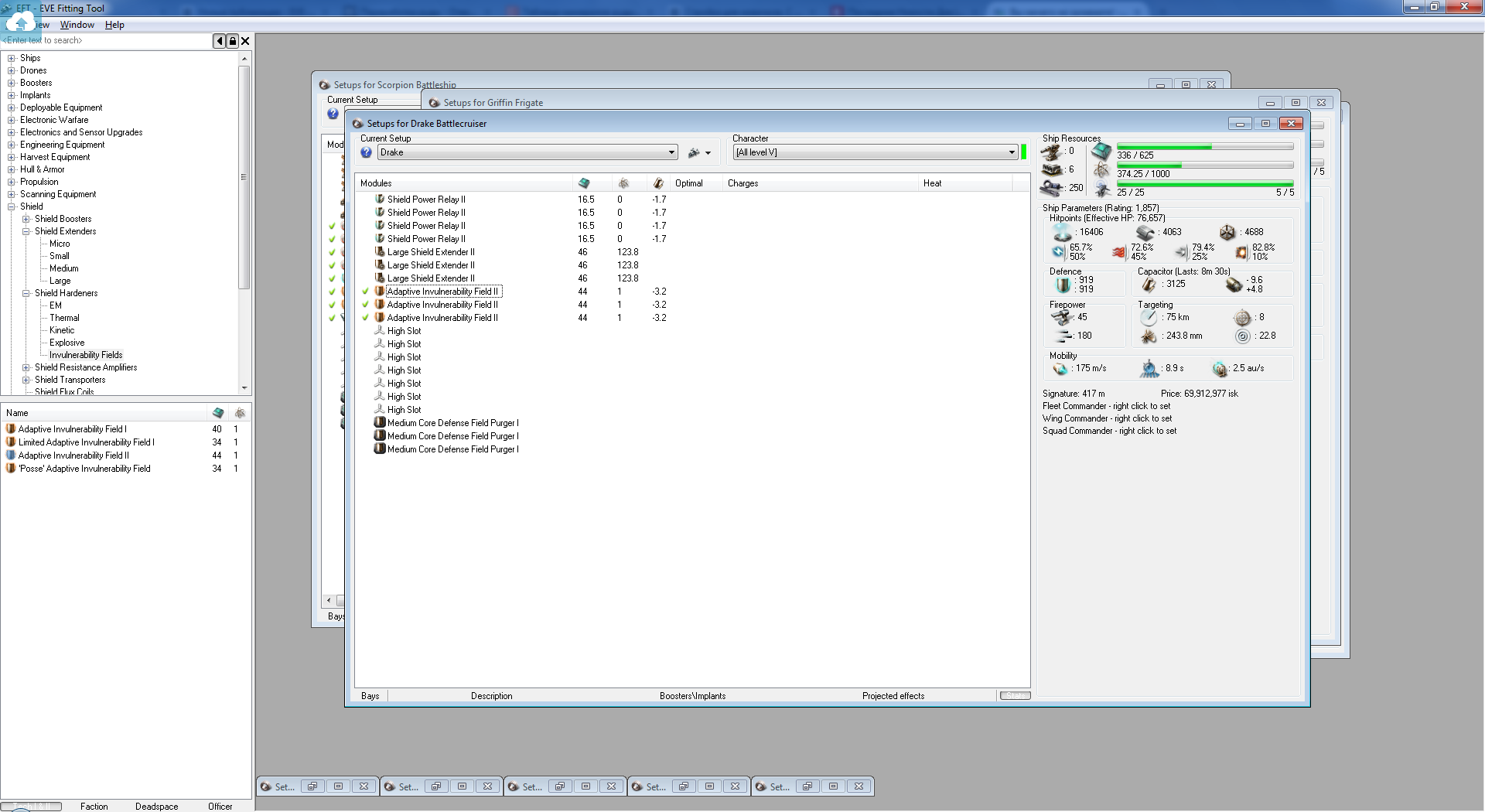Click the search text input field
This screenshot has height=812, width=1485.
coord(107,41)
